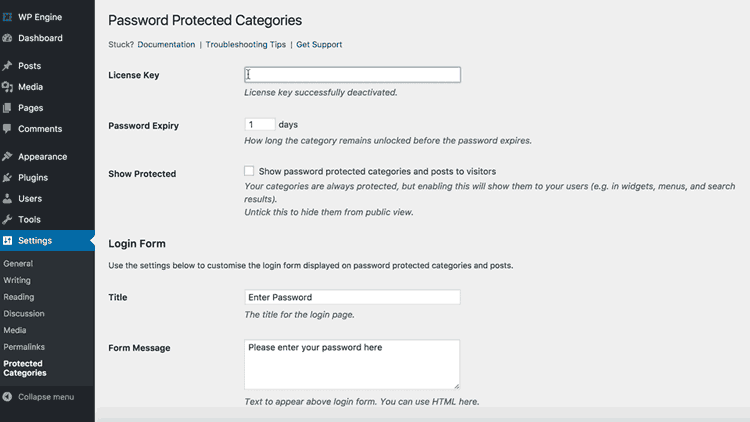Viewport: 750px width, 422px height.
Task: Collapse menu using the arrow icon
Action: [7, 397]
